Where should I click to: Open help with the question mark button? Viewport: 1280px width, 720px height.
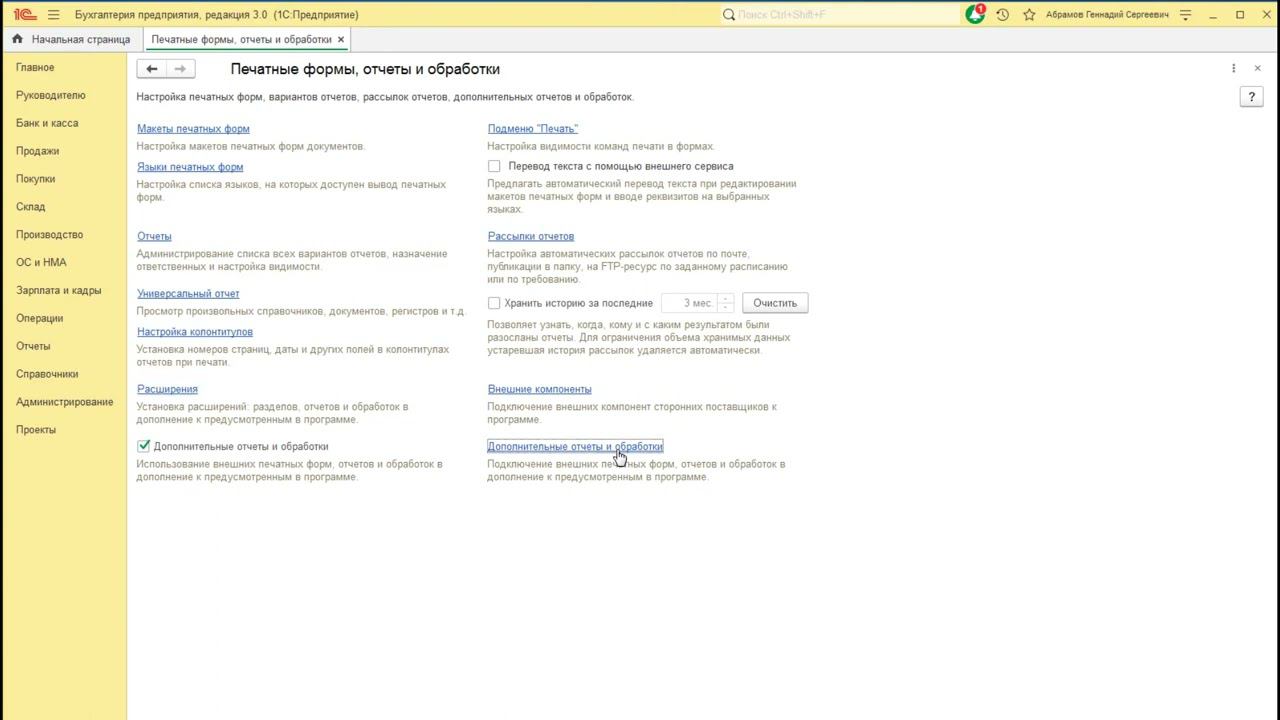click(1251, 97)
